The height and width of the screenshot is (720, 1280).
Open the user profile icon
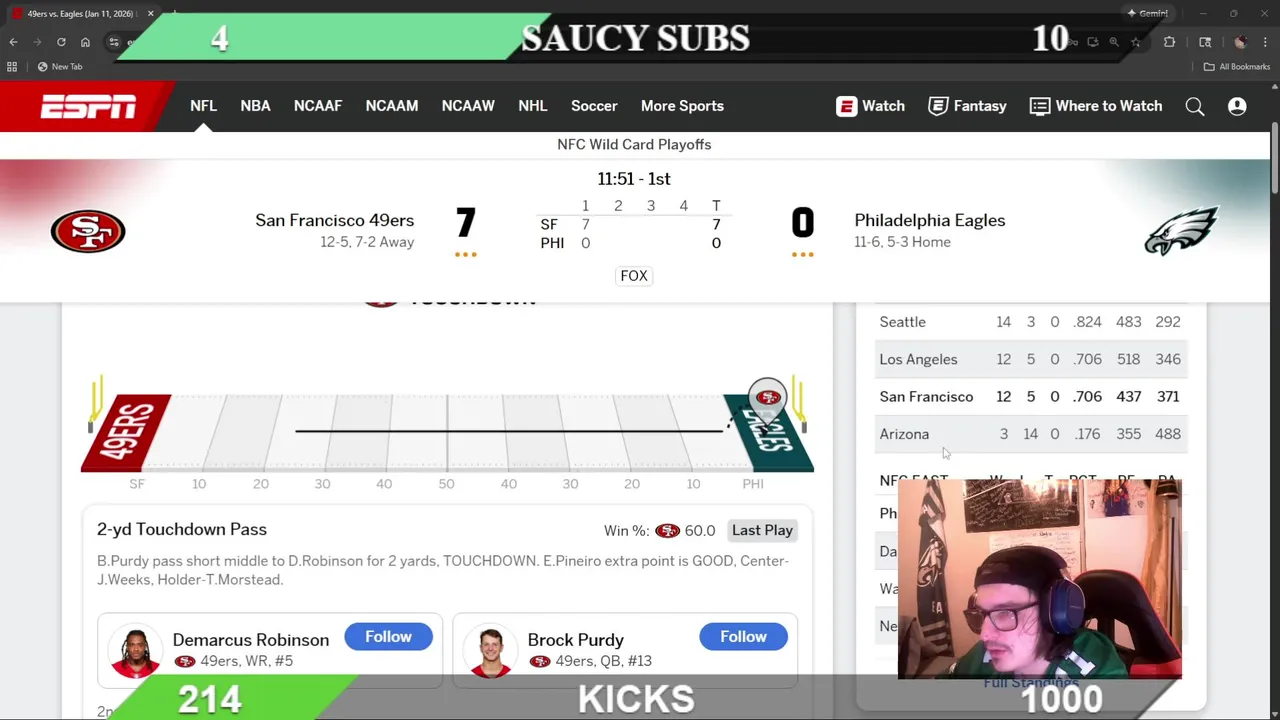[x=1237, y=106]
